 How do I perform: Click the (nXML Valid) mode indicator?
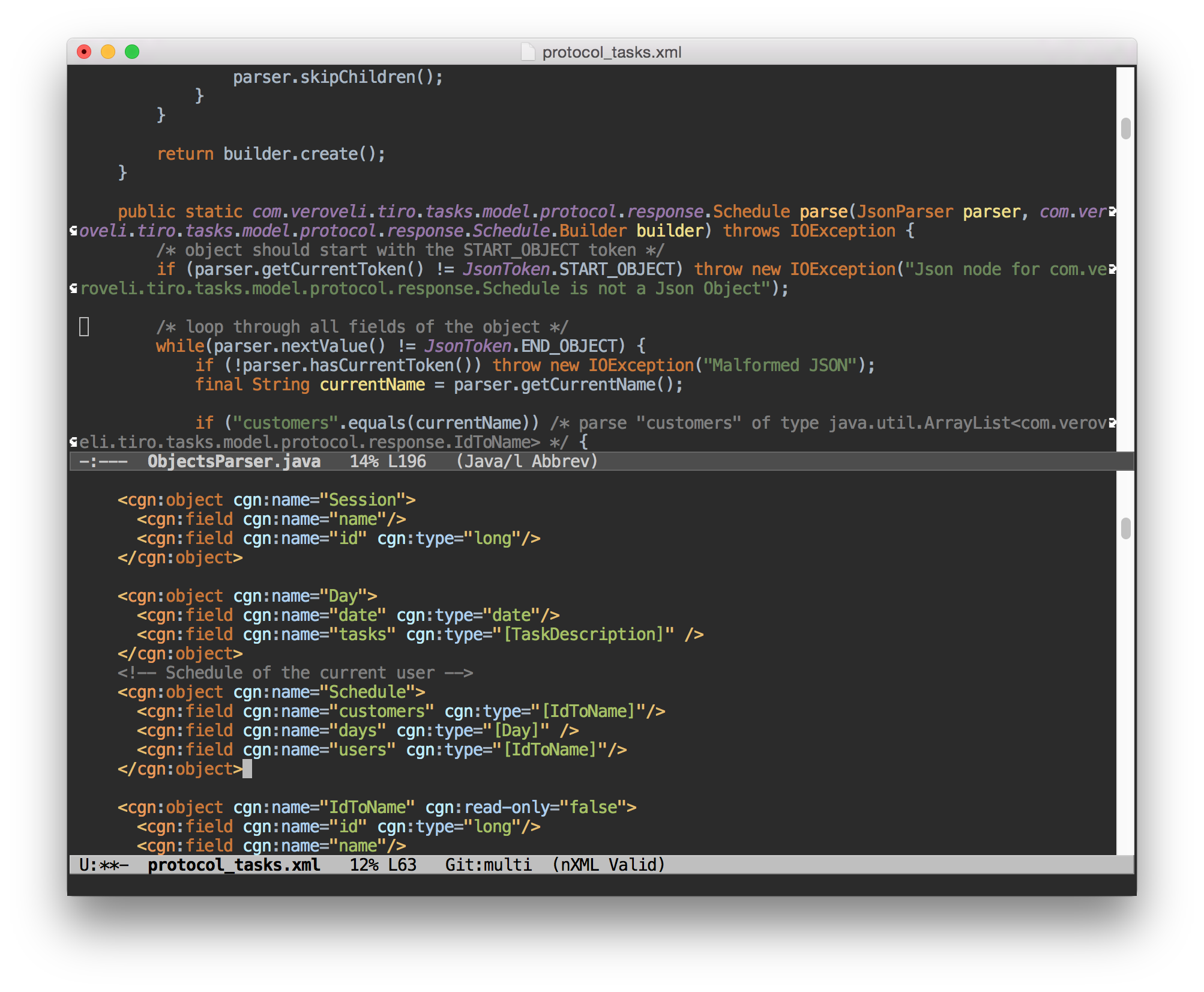coord(608,865)
